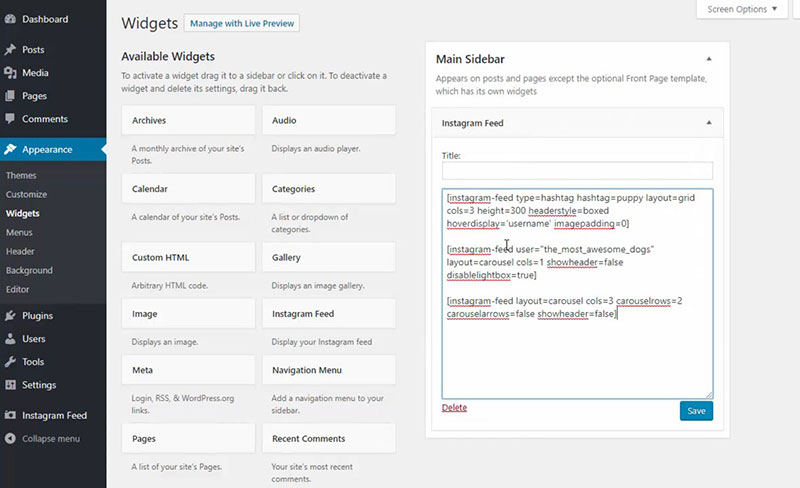
Task: Open Header submenu item
Action: coord(20,251)
